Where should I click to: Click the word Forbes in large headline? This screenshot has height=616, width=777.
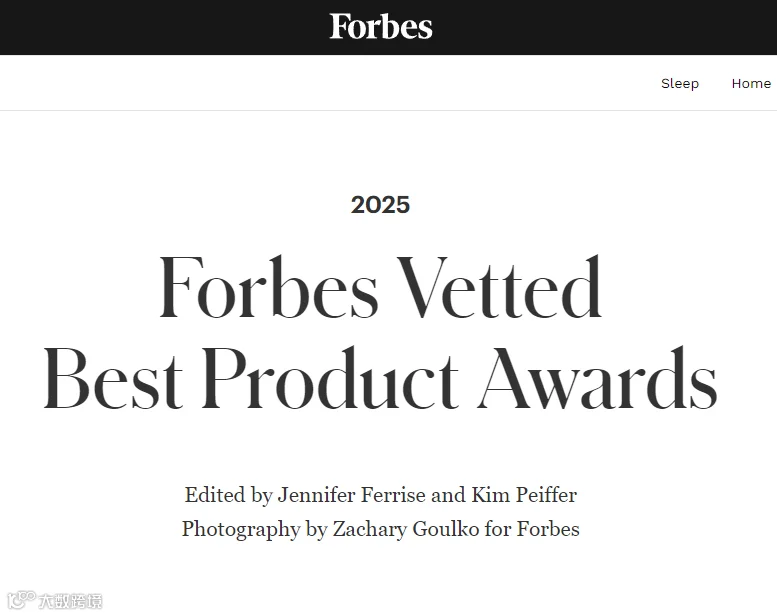pos(269,287)
